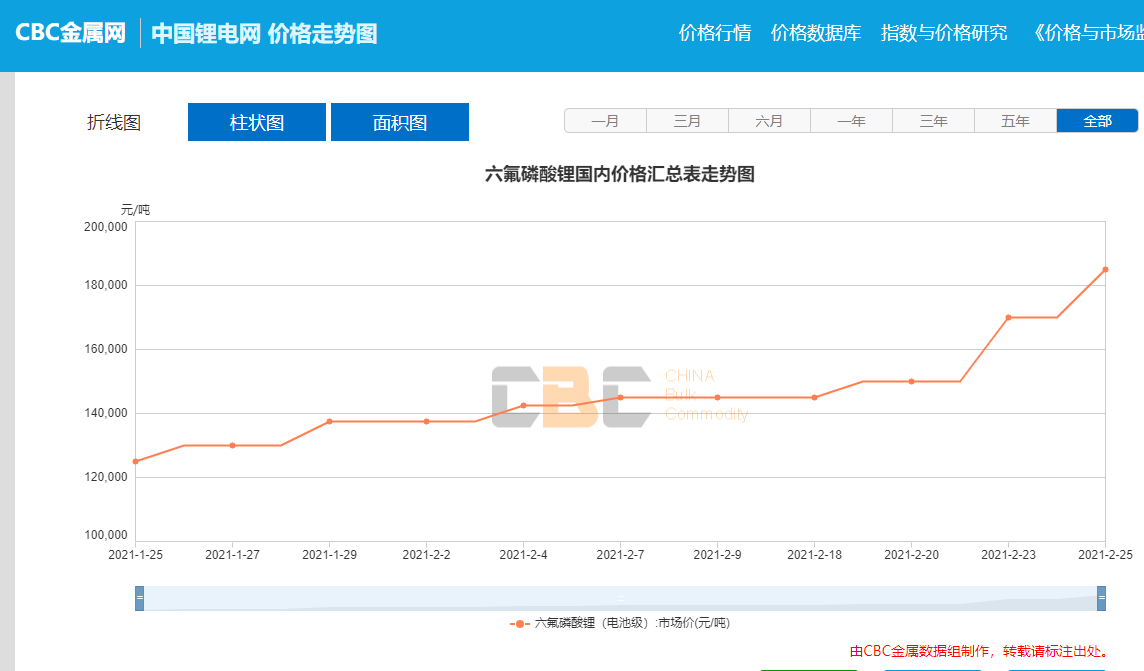
Task: Click the 2021-2-9 data point
Action: coord(718,397)
